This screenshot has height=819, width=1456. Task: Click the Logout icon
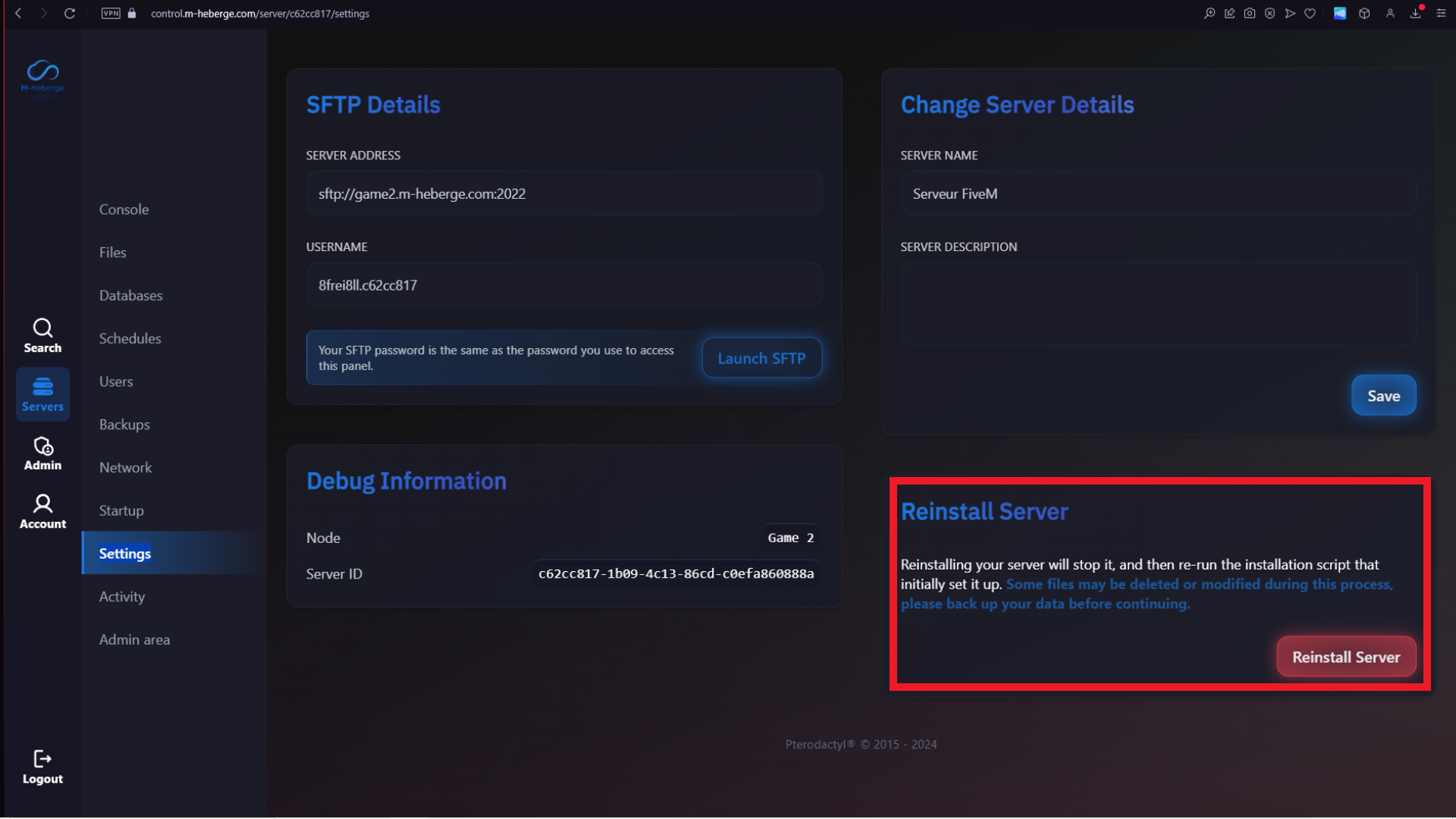pyautogui.click(x=42, y=759)
